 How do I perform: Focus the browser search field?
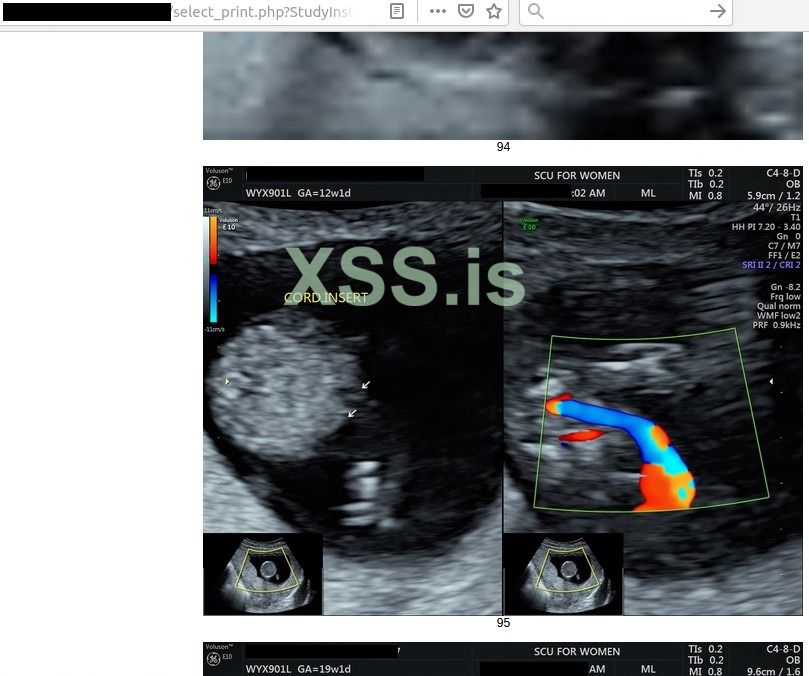pos(626,11)
